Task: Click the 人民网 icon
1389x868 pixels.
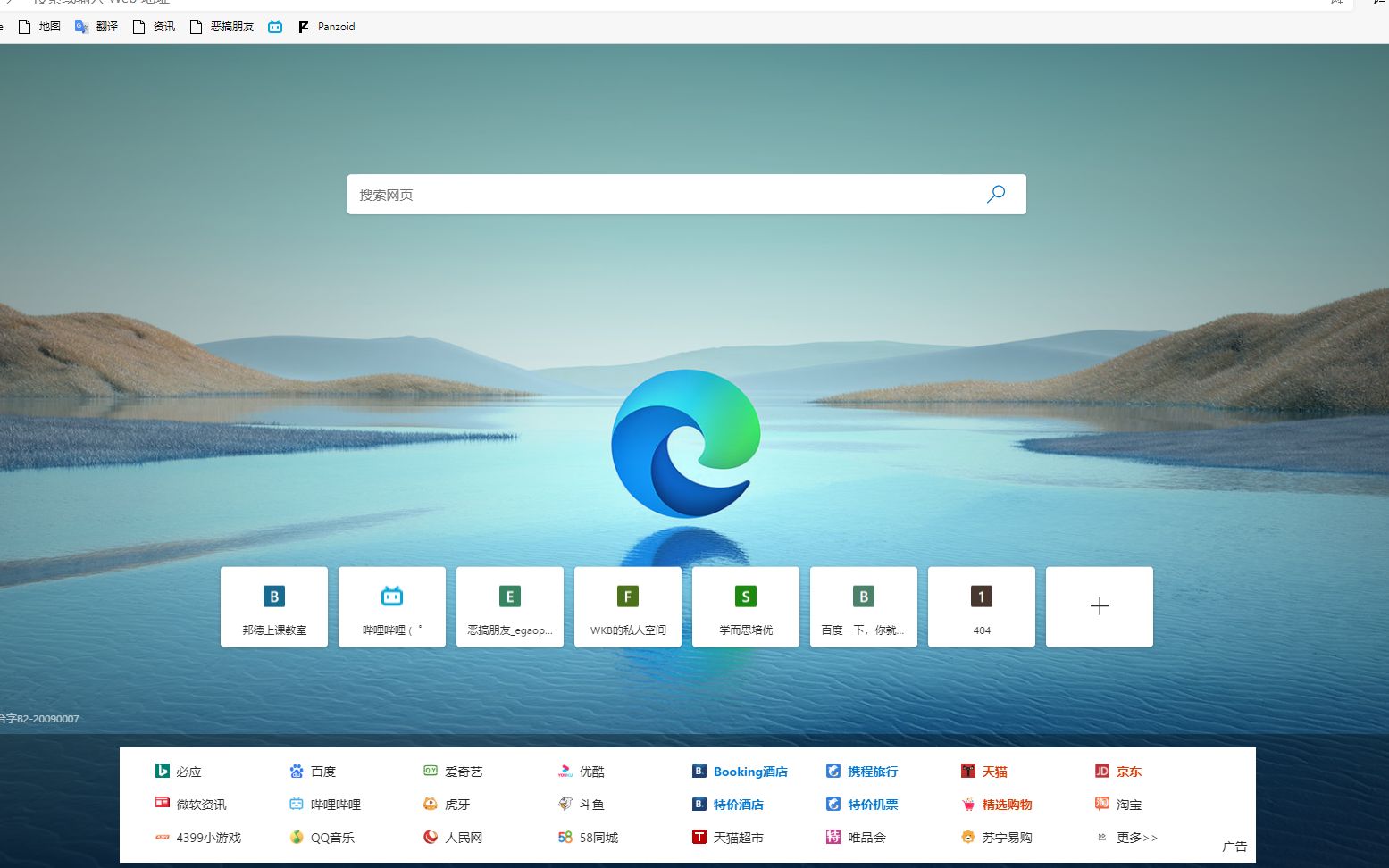Action: [x=431, y=837]
